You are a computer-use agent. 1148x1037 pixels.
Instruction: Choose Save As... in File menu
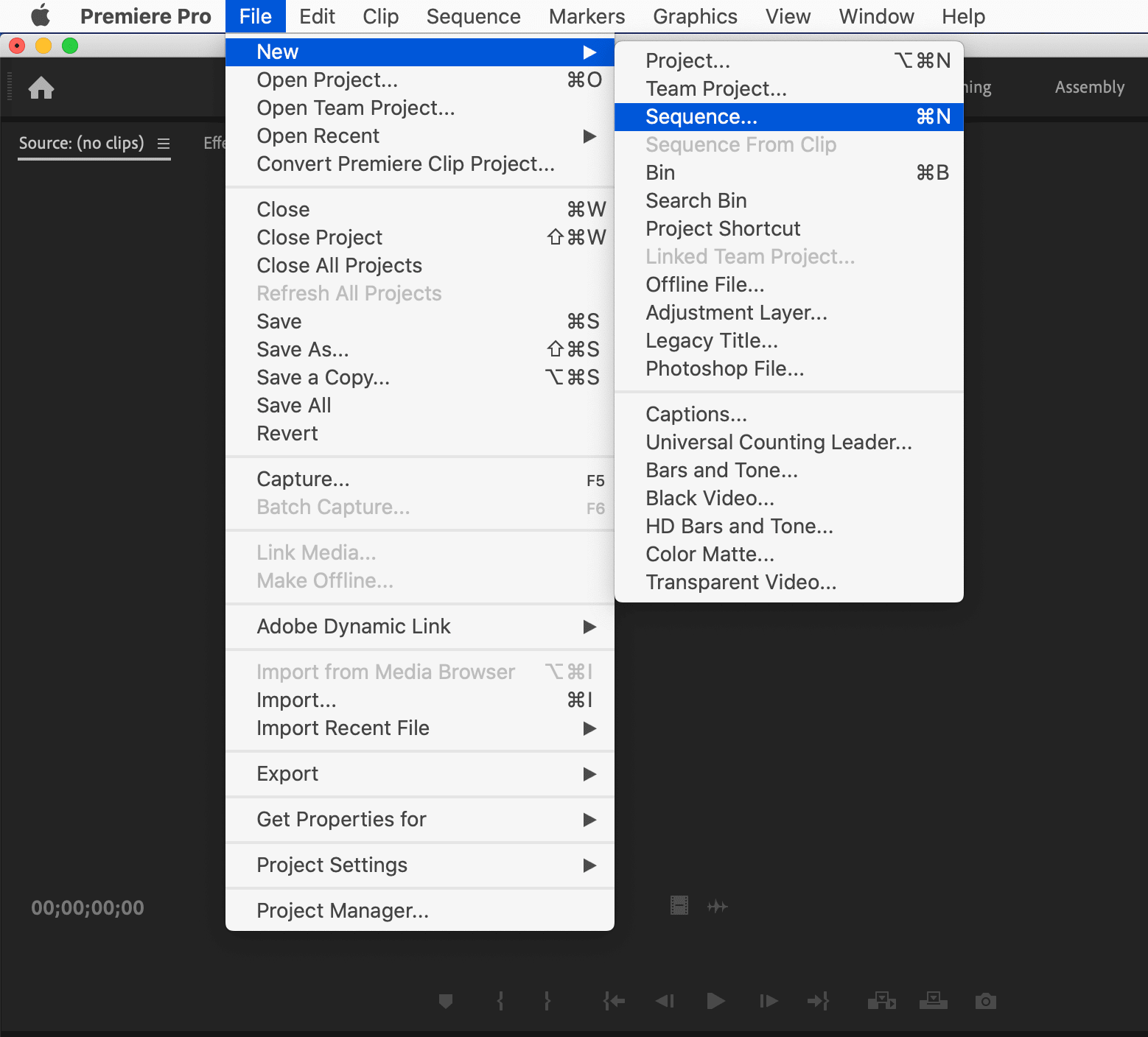420,350
